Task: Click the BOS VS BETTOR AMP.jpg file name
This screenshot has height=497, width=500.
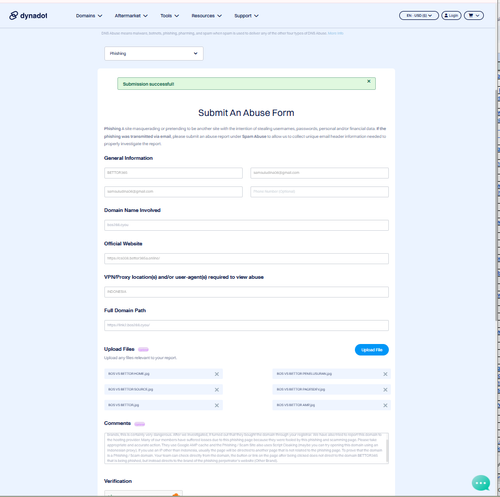Action: pyautogui.click(x=296, y=405)
